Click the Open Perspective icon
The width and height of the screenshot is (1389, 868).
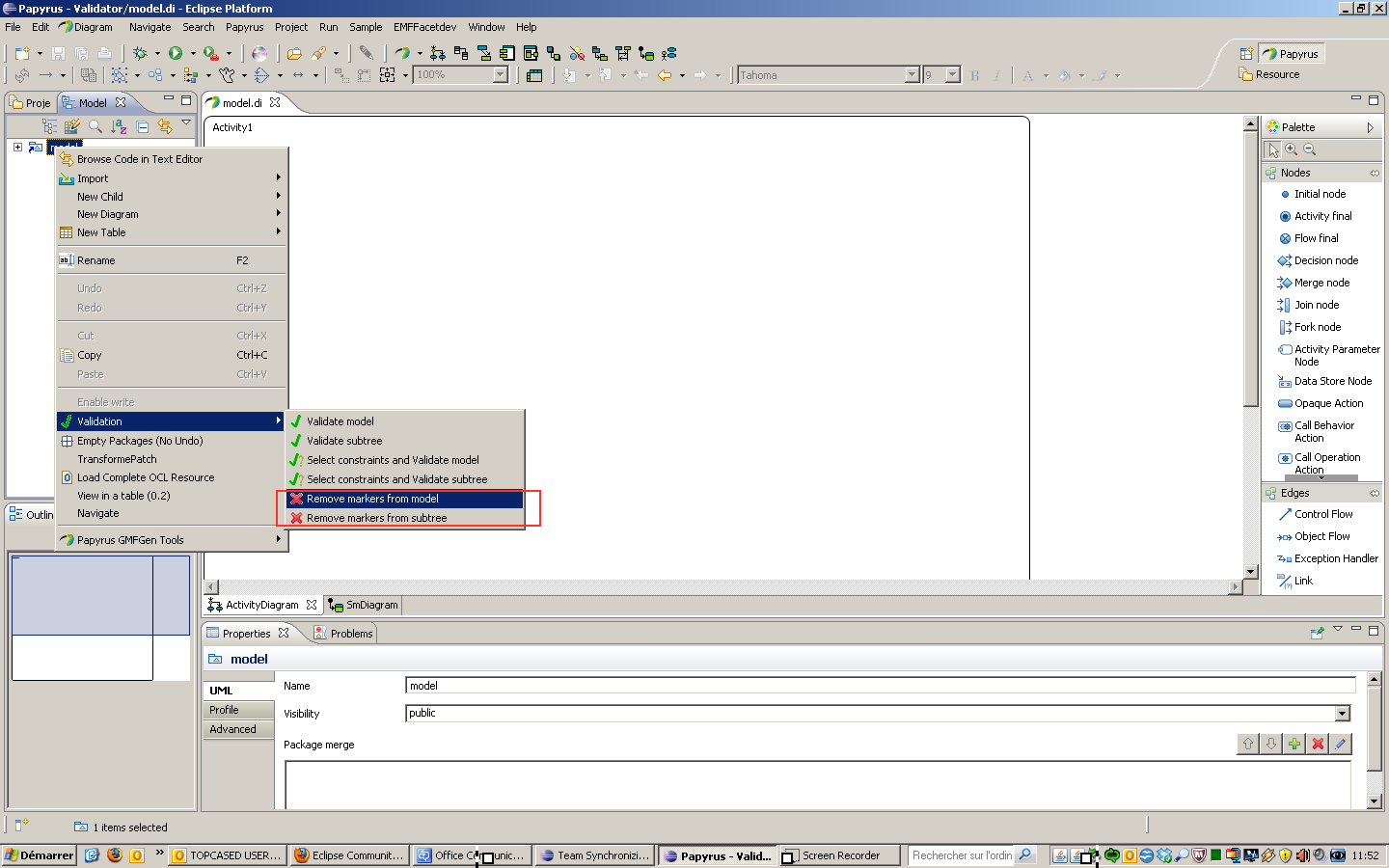click(x=1246, y=54)
